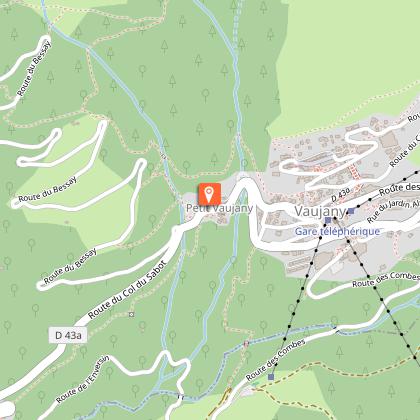This screenshot has width=420, height=420.
Task: Select the Route de l'Enversin label
Action: (x=82, y=379)
